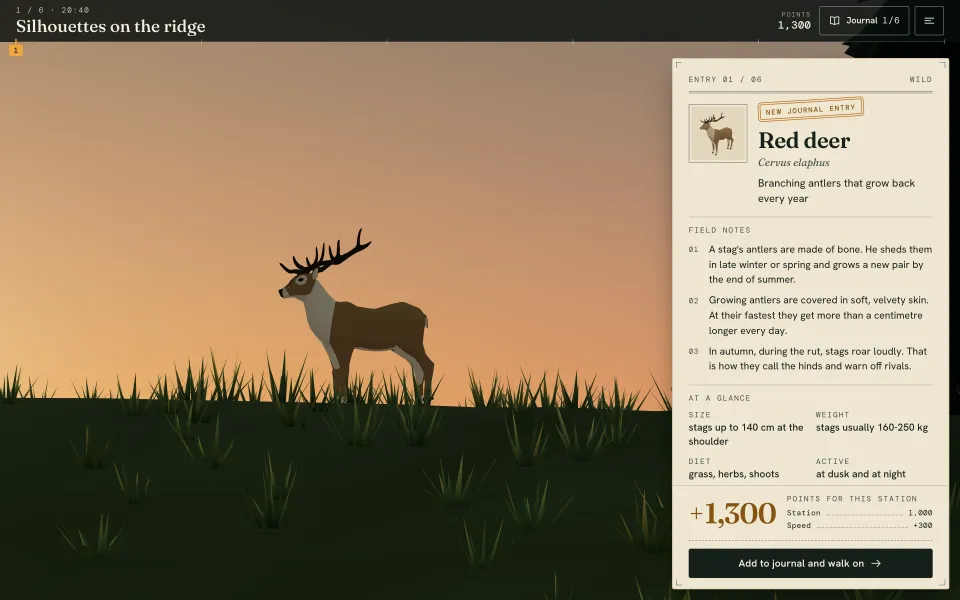Click the title "Silhouettes on the ridge"
This screenshot has width=960, height=600.
coord(111,26)
